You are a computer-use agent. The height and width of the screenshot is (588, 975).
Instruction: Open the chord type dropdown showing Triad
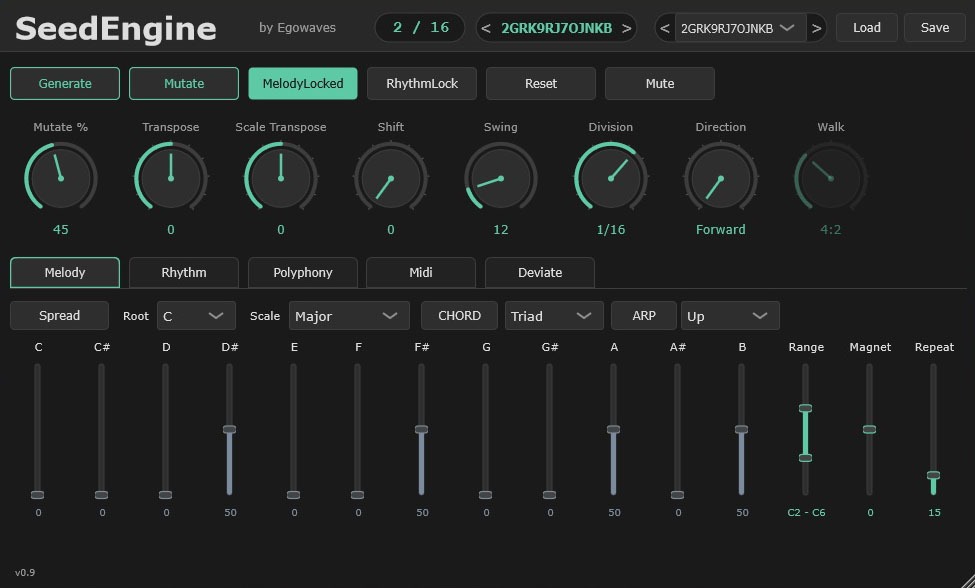[x=554, y=316]
